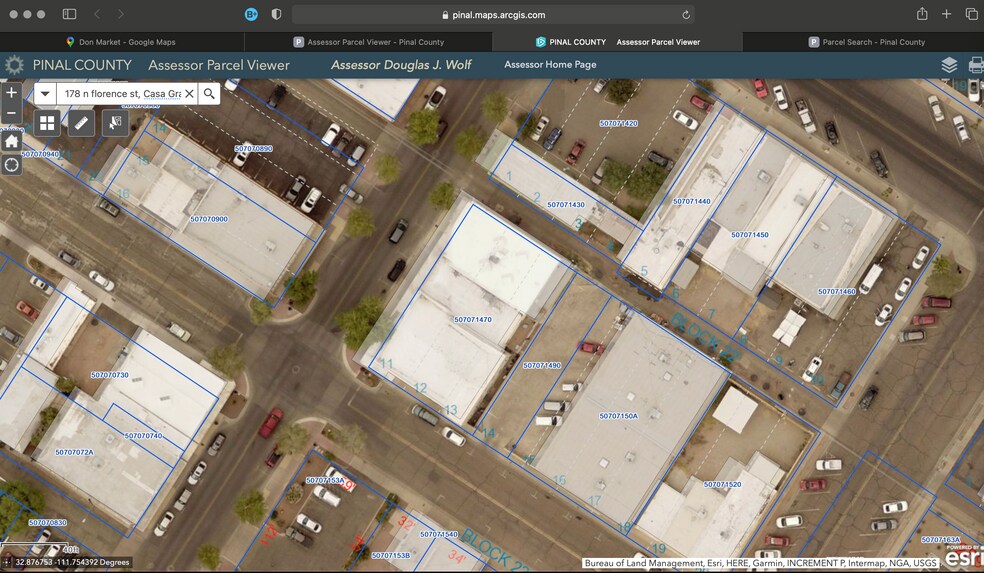
Task: Clear the address search text
Action: pyautogui.click(x=189, y=94)
